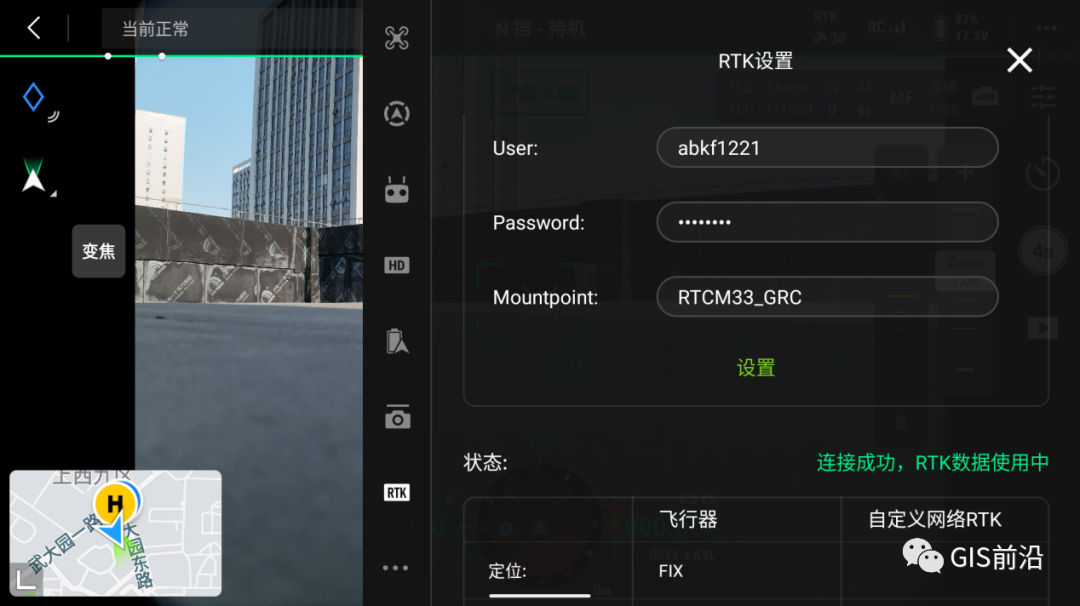Click the 自定义网络RTK column header
Screen dimensions: 1080x606
tap(935, 519)
